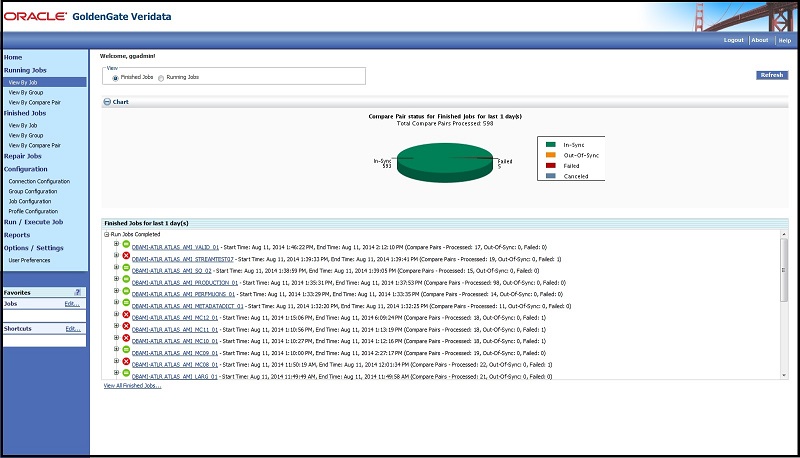Expand the MC08_01 job row

pyautogui.click(x=116, y=361)
